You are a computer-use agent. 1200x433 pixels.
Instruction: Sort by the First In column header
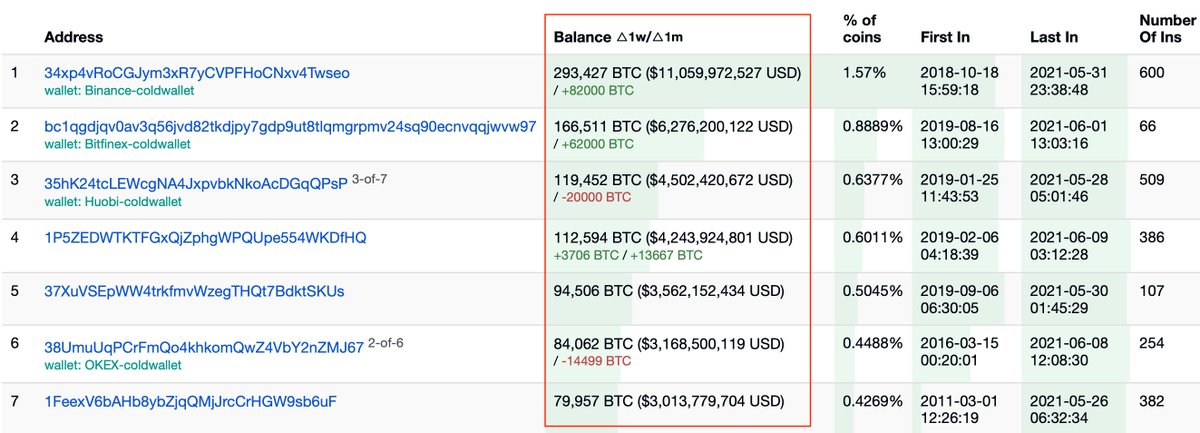(x=945, y=37)
